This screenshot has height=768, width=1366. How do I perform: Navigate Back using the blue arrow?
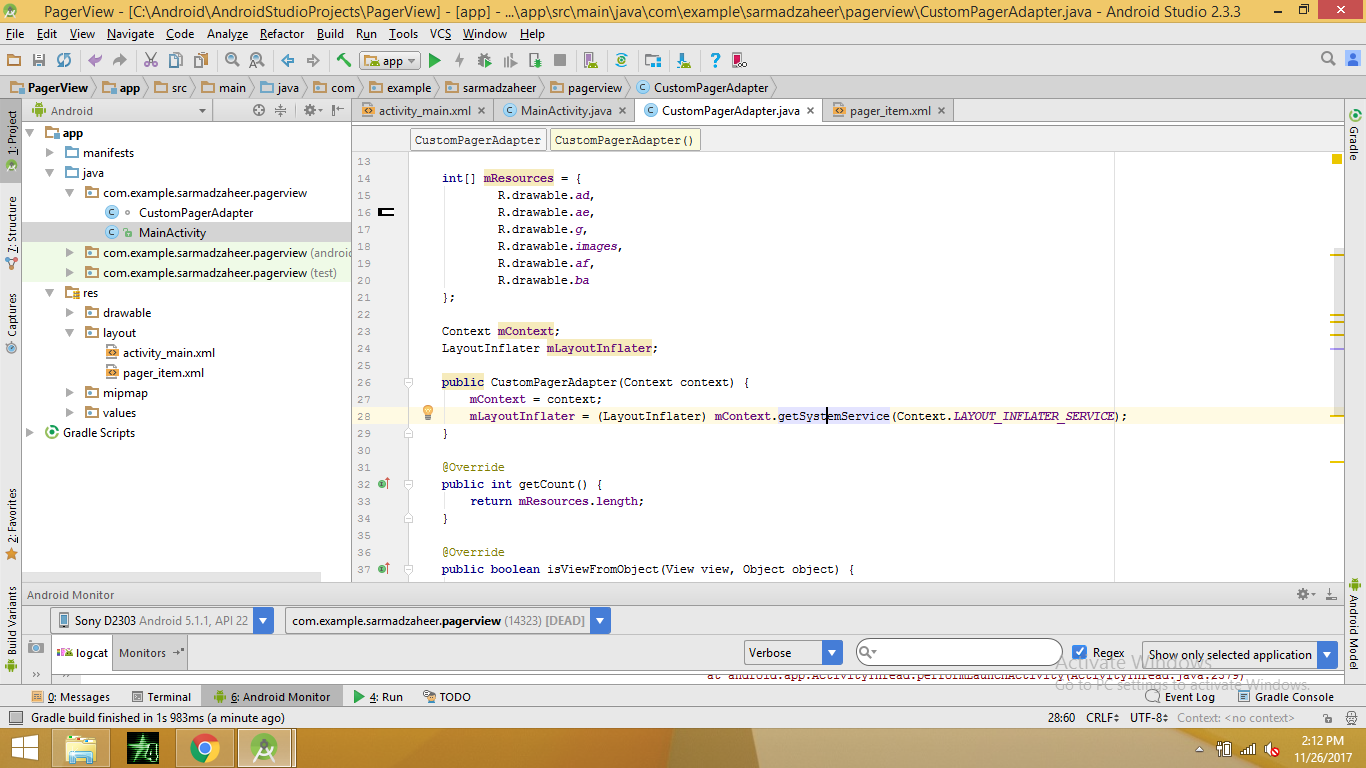[x=288, y=61]
